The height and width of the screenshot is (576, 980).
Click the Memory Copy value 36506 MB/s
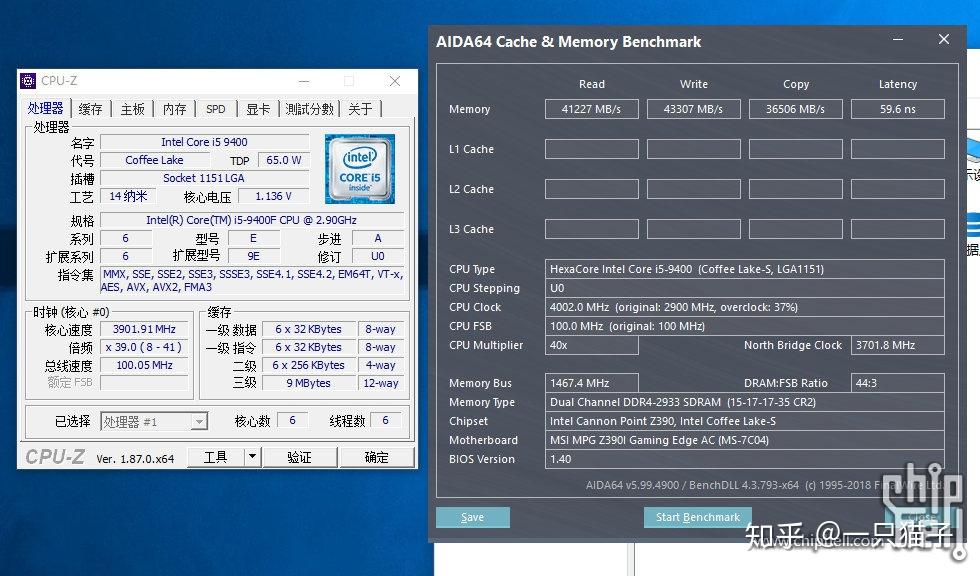795,109
